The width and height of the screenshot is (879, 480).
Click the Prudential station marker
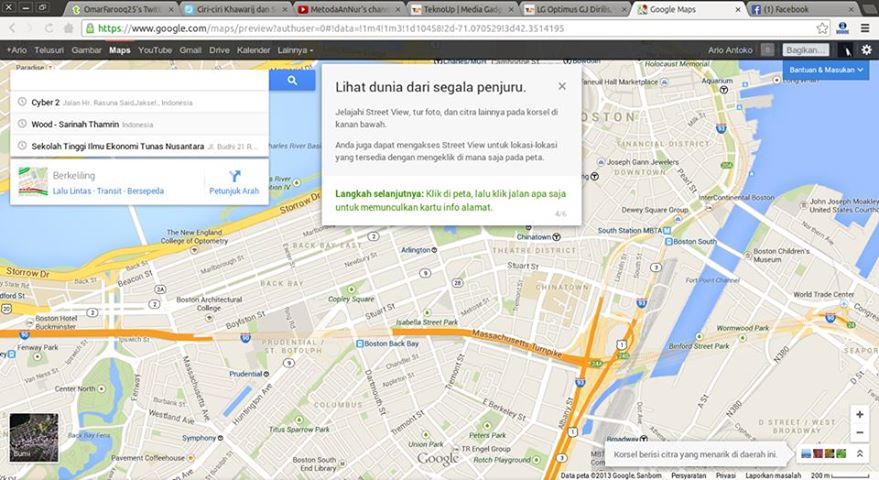click(266, 373)
